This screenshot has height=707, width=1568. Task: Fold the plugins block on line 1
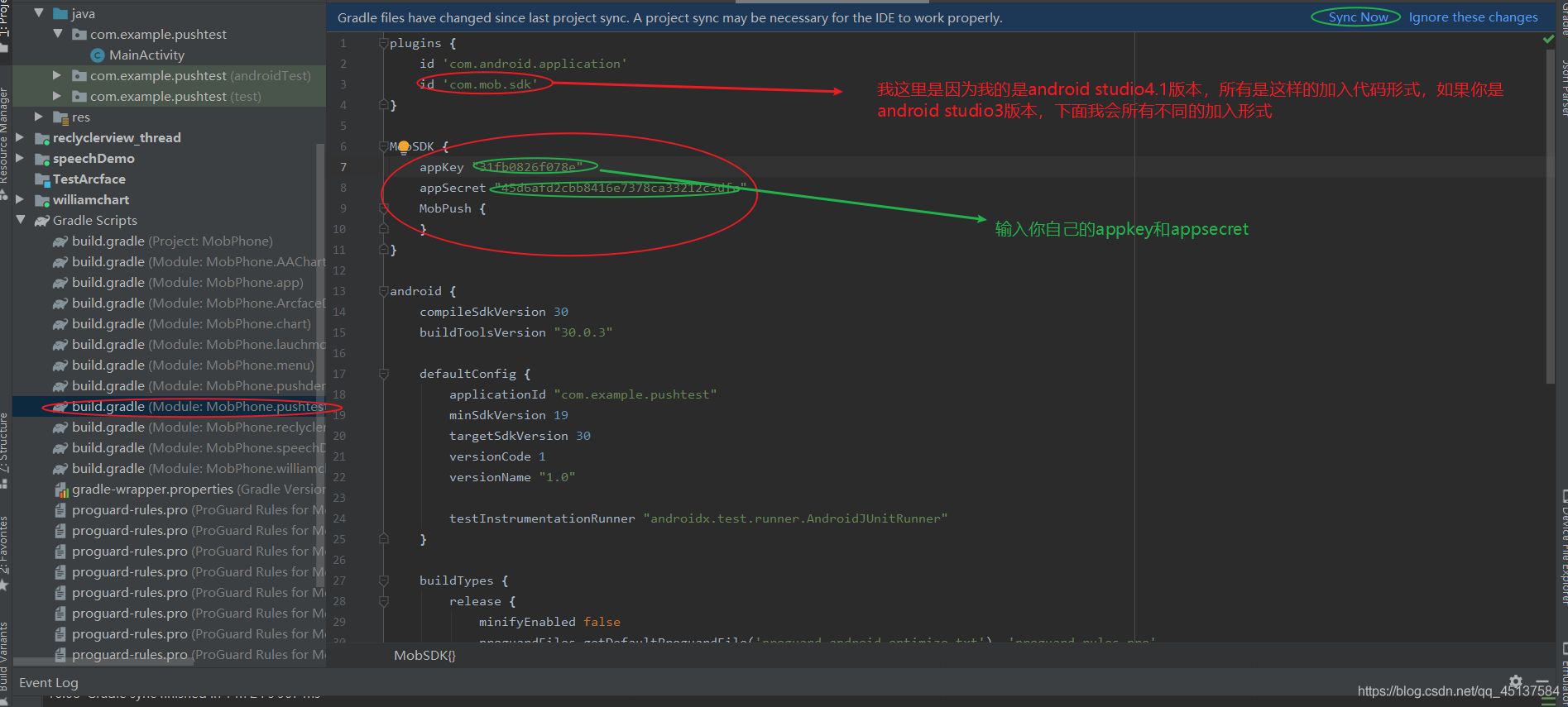click(x=383, y=43)
